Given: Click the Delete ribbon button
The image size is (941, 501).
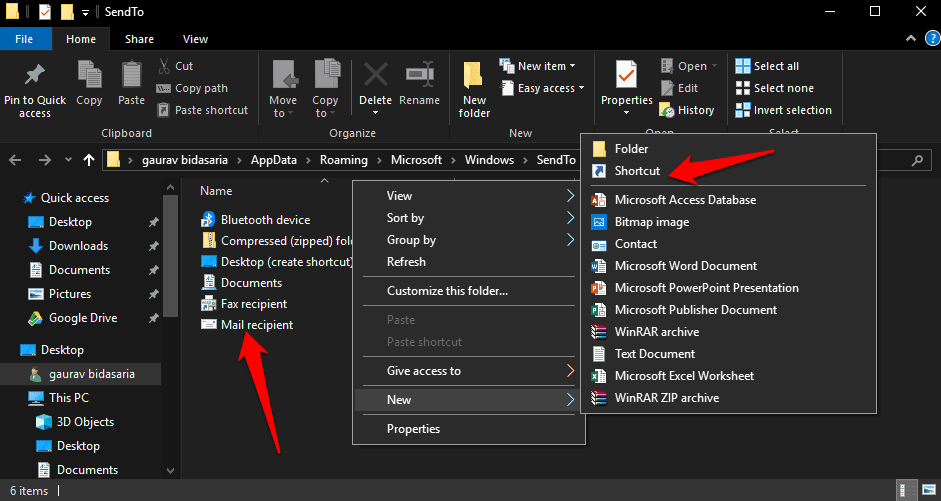Looking at the screenshot, I should pos(375,87).
